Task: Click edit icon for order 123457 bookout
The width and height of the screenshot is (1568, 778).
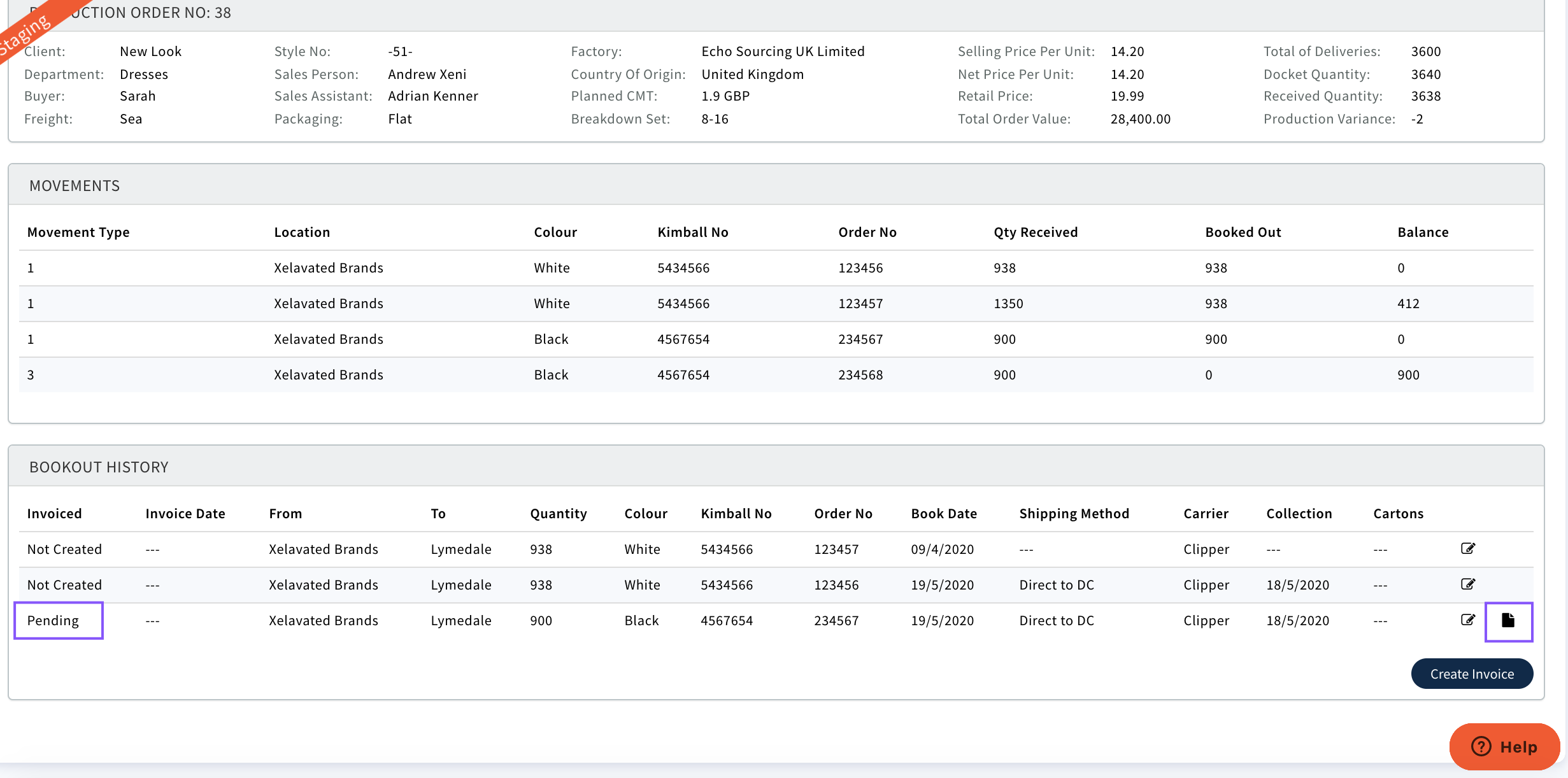Action: click(1467, 549)
